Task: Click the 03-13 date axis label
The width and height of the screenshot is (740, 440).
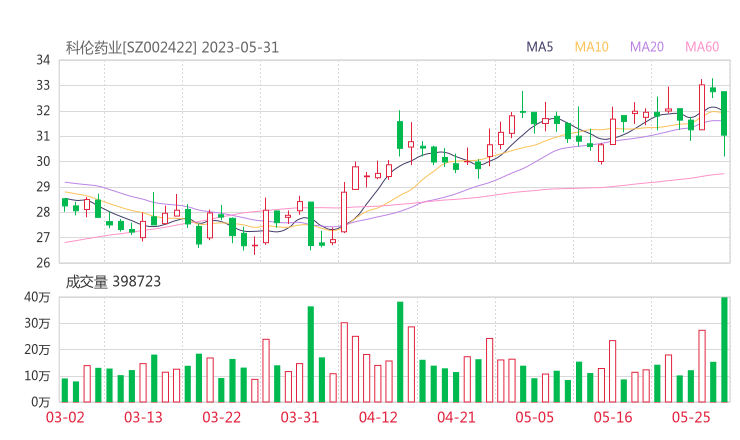Action: 143,417
